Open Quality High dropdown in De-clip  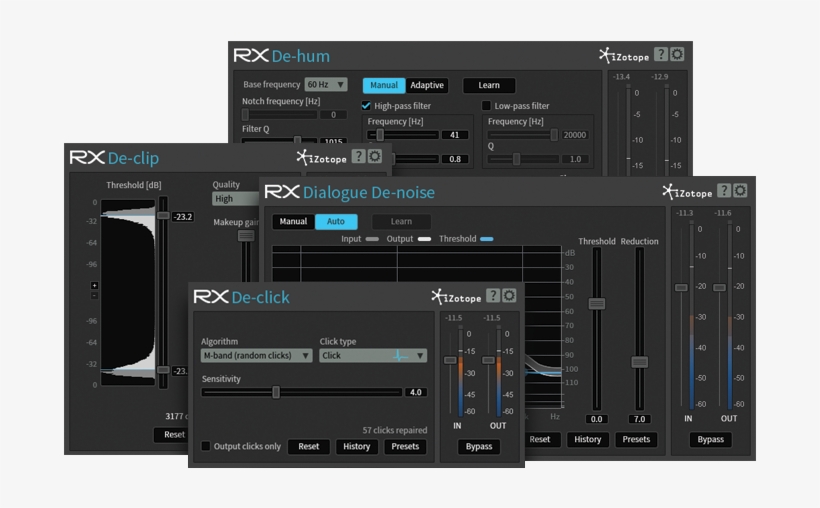pyautogui.click(x=236, y=199)
